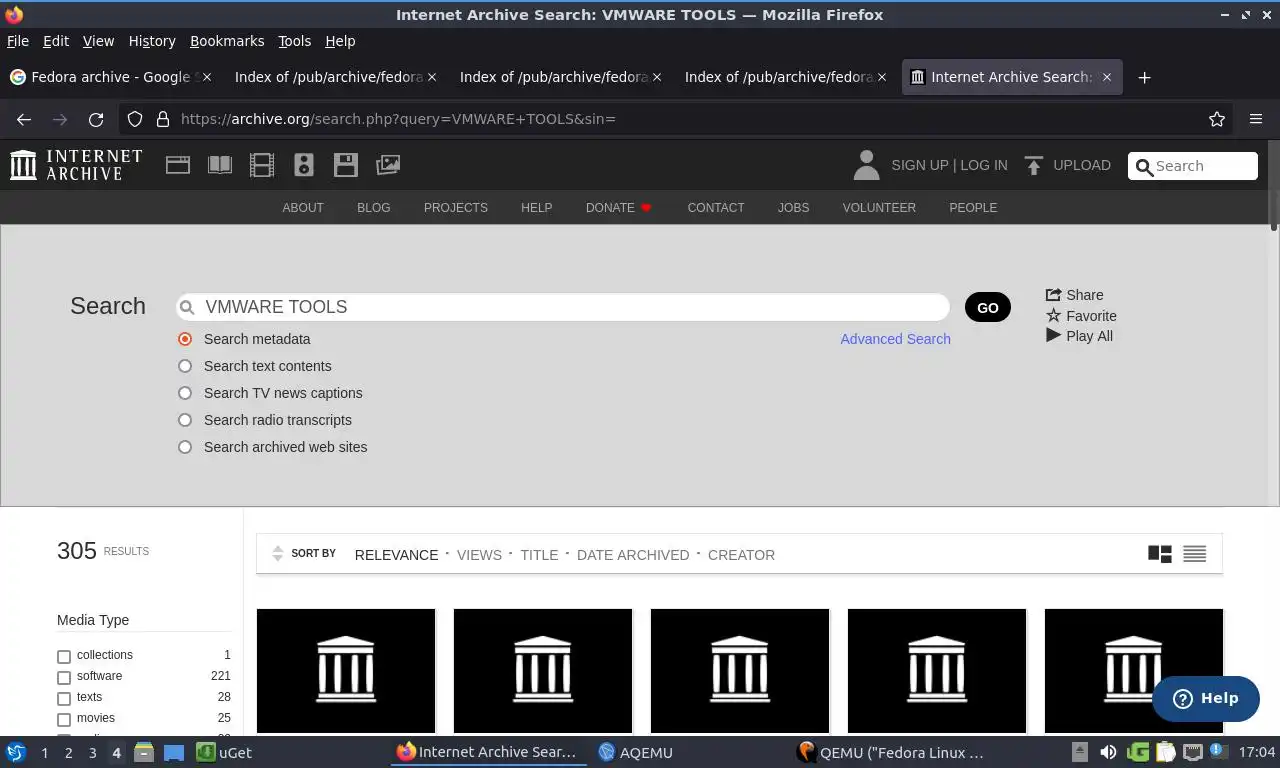Sort results by DATE ARCHIVED

[633, 555]
